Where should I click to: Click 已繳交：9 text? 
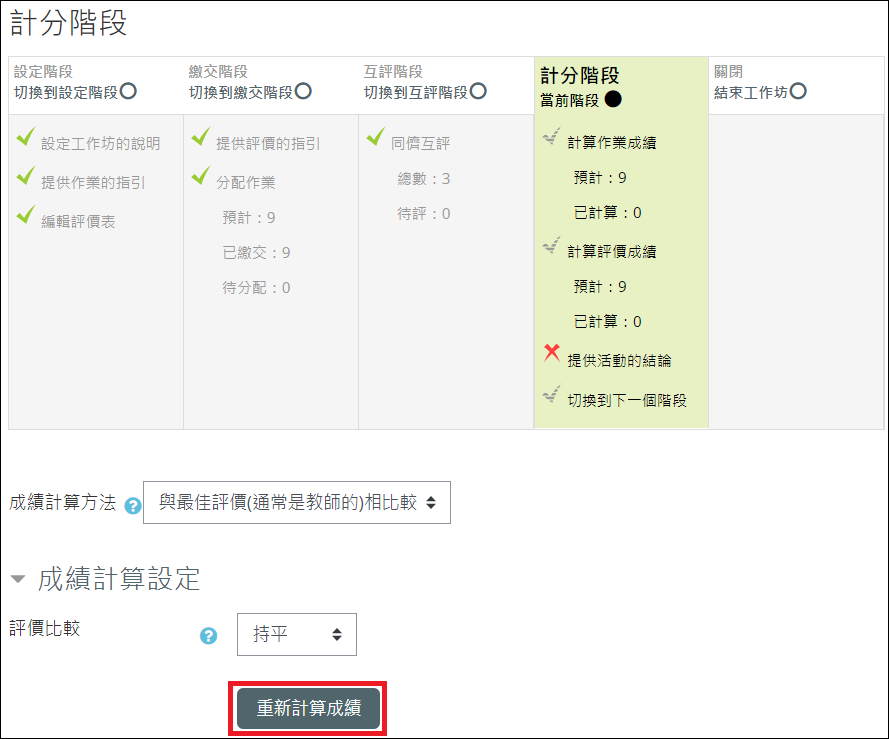click(x=256, y=252)
